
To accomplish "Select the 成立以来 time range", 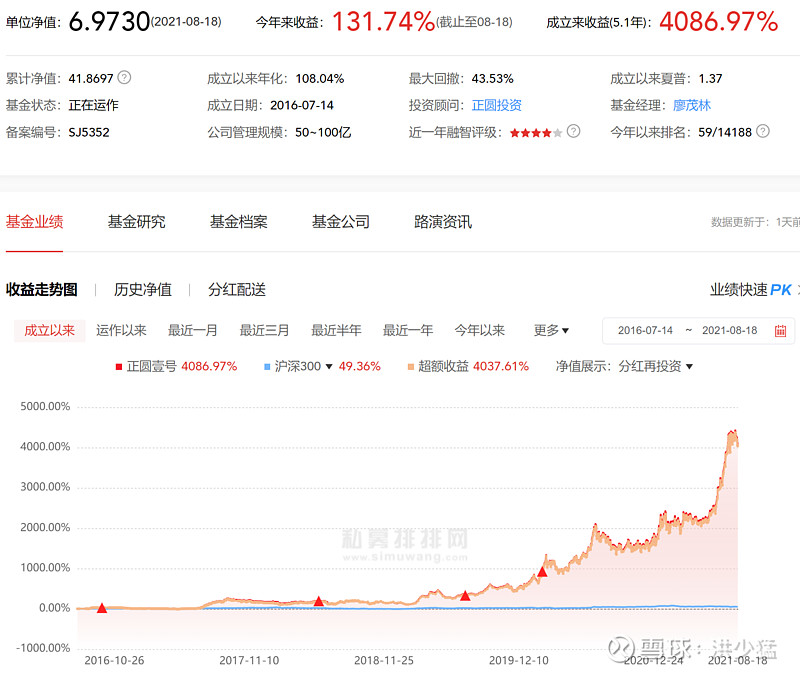I will [49, 331].
